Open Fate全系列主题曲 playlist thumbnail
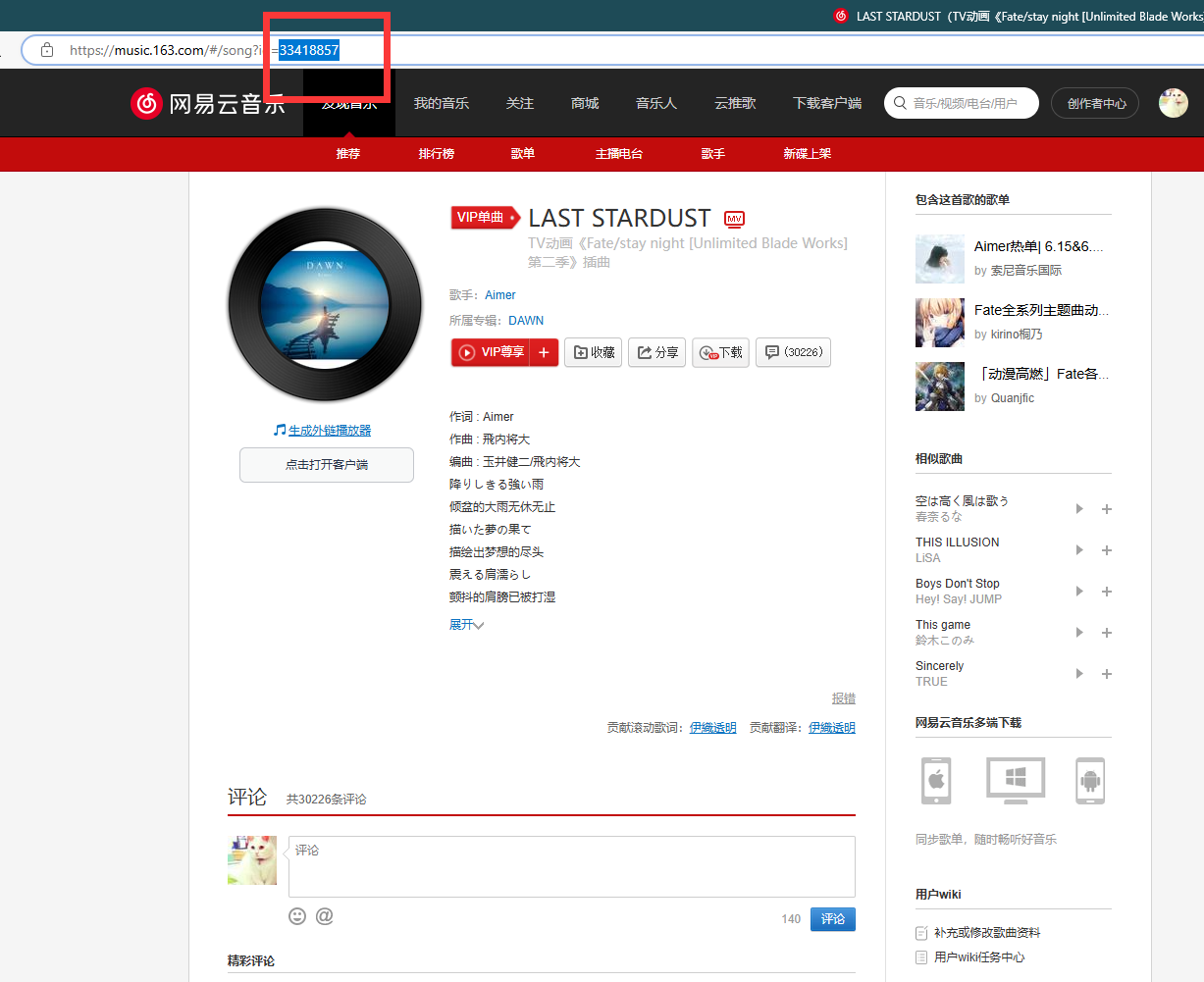Screen dimensions: 1204x982 pyautogui.click(x=940, y=323)
